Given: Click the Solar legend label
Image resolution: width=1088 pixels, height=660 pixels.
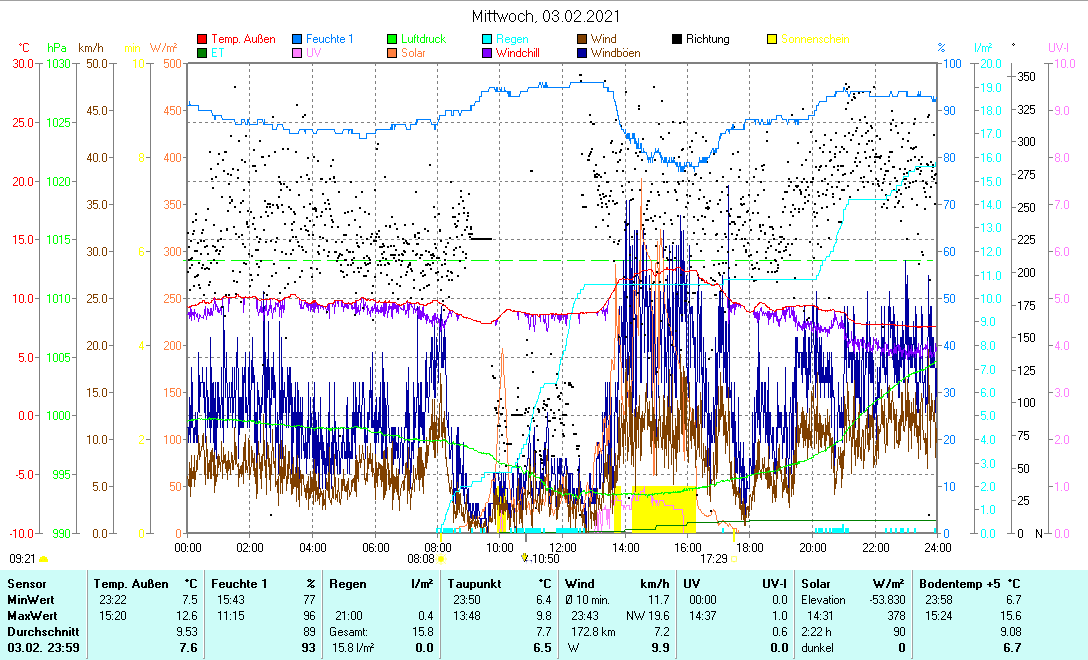Looking at the screenshot, I should (413, 52).
